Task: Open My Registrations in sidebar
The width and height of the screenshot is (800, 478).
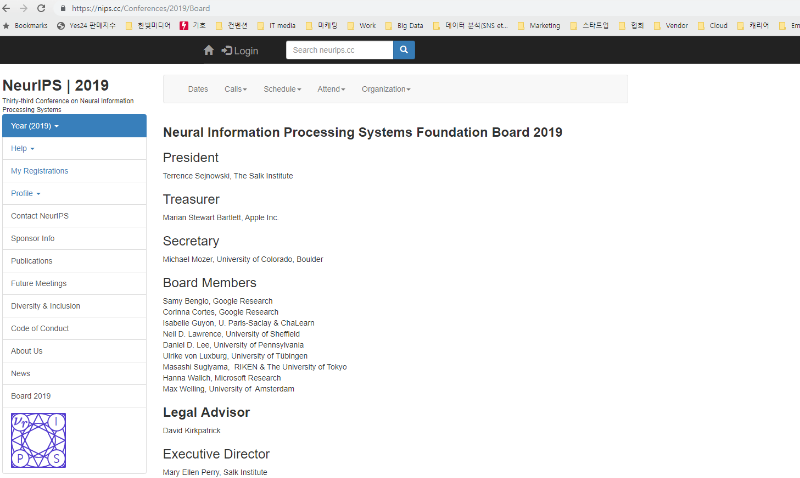Action: pyautogui.click(x=74, y=171)
